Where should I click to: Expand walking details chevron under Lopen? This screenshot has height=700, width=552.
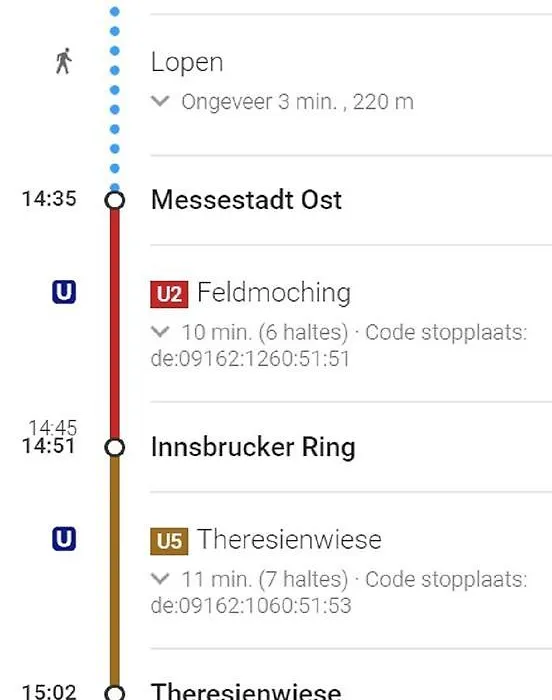(x=160, y=101)
